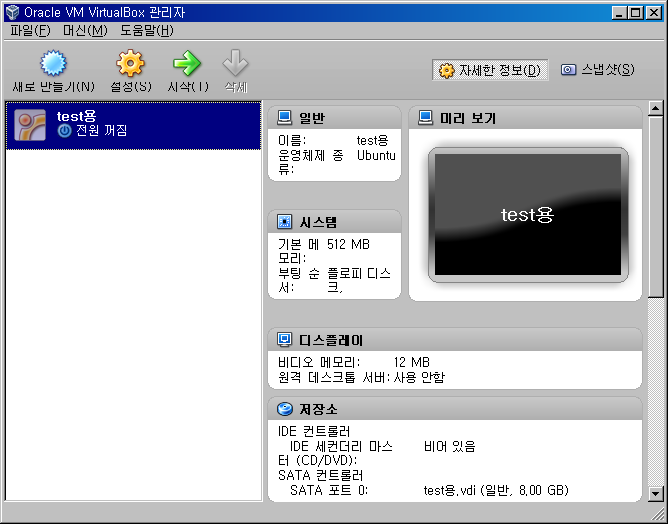Select the test용 entry in VM list
The width and height of the screenshot is (668, 524).
tap(133, 125)
